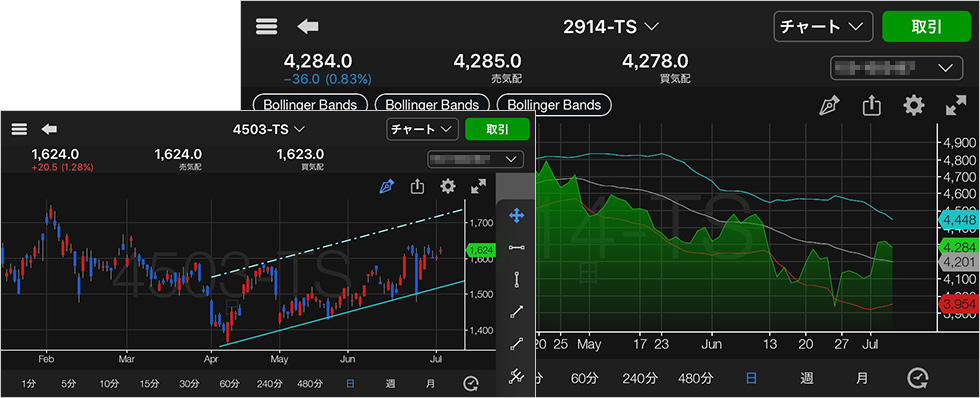980x398 pixels.
Task: Open gear settings on 4503-TS chart
Action: pos(448,186)
